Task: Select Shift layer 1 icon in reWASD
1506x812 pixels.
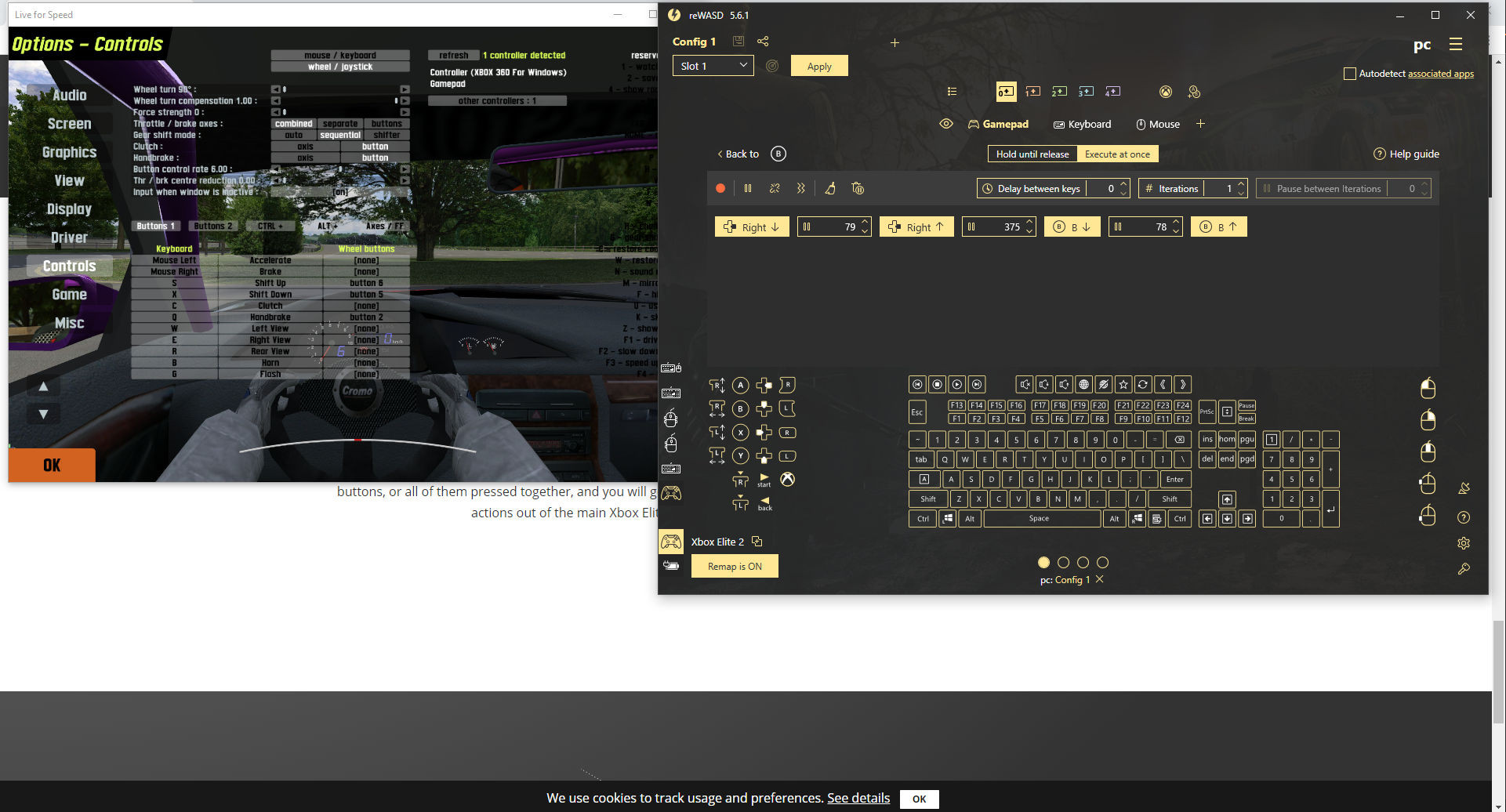Action: pos(1033,92)
